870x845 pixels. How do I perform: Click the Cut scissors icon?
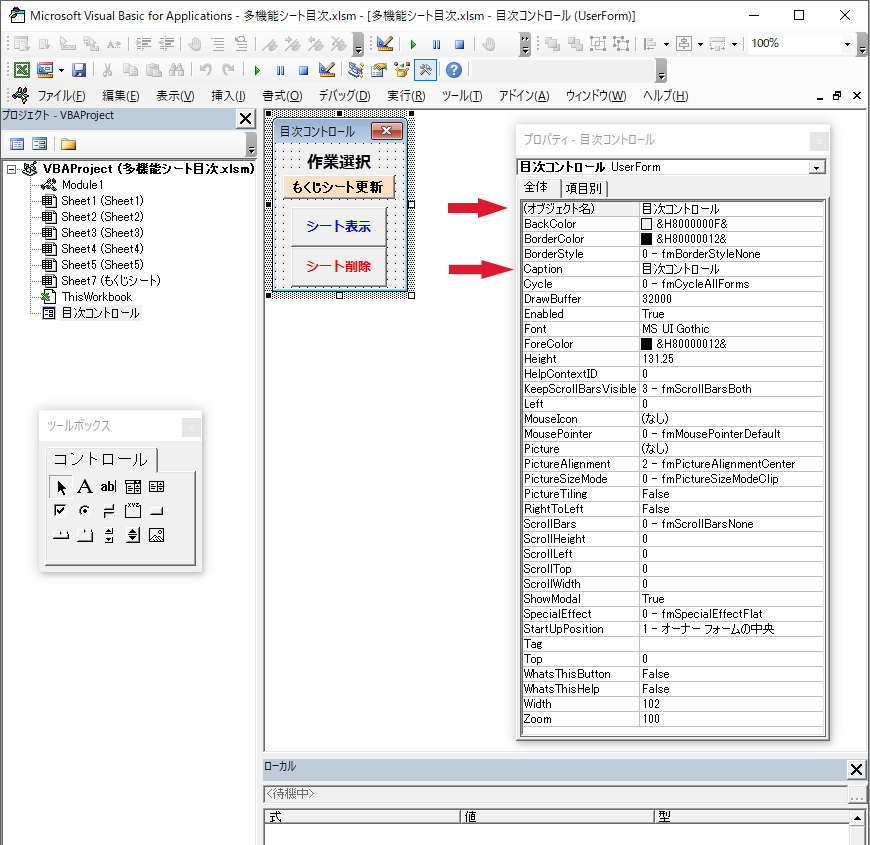tap(108, 70)
